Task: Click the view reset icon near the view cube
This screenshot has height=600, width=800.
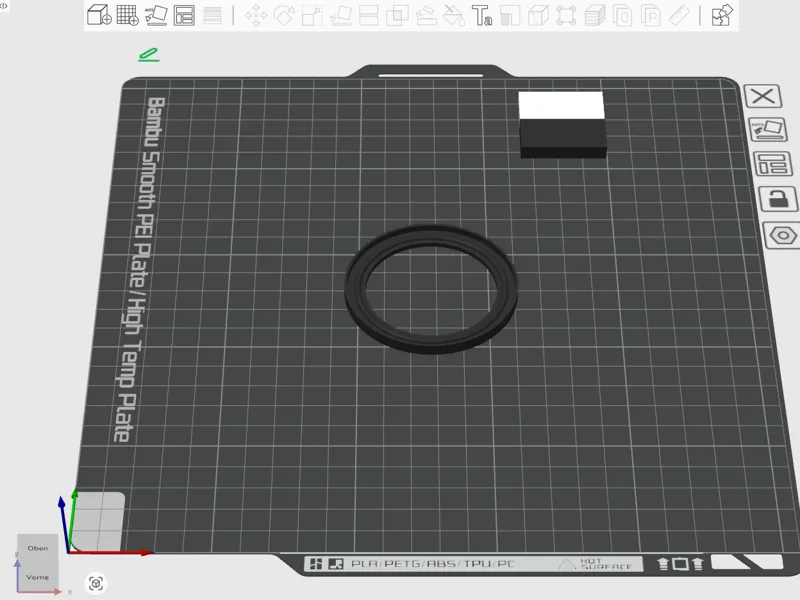Action: (96, 583)
